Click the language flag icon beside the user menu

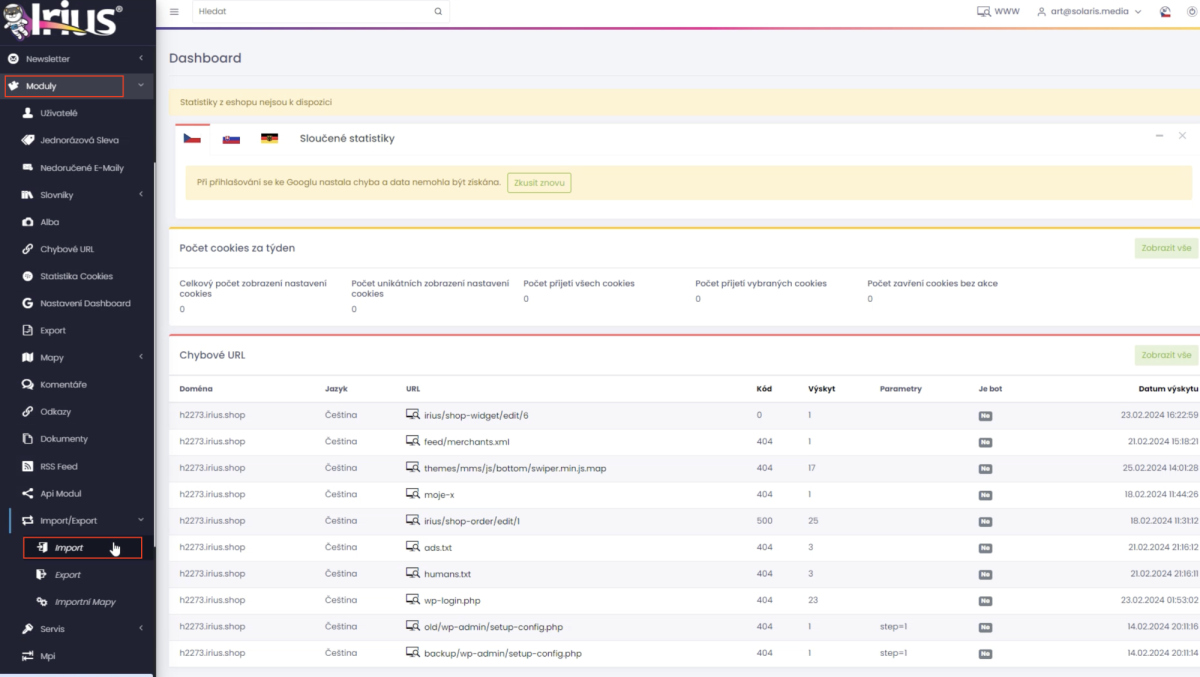(1165, 12)
